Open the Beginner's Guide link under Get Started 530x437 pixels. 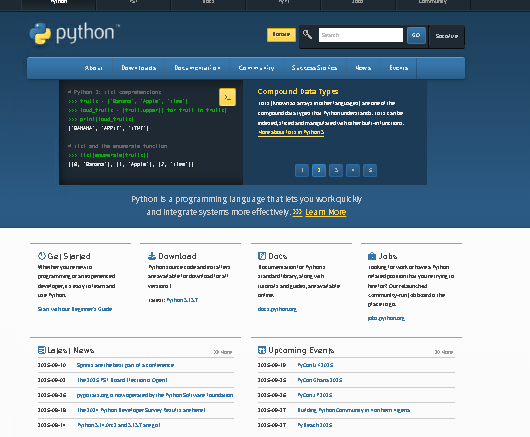tap(75, 309)
